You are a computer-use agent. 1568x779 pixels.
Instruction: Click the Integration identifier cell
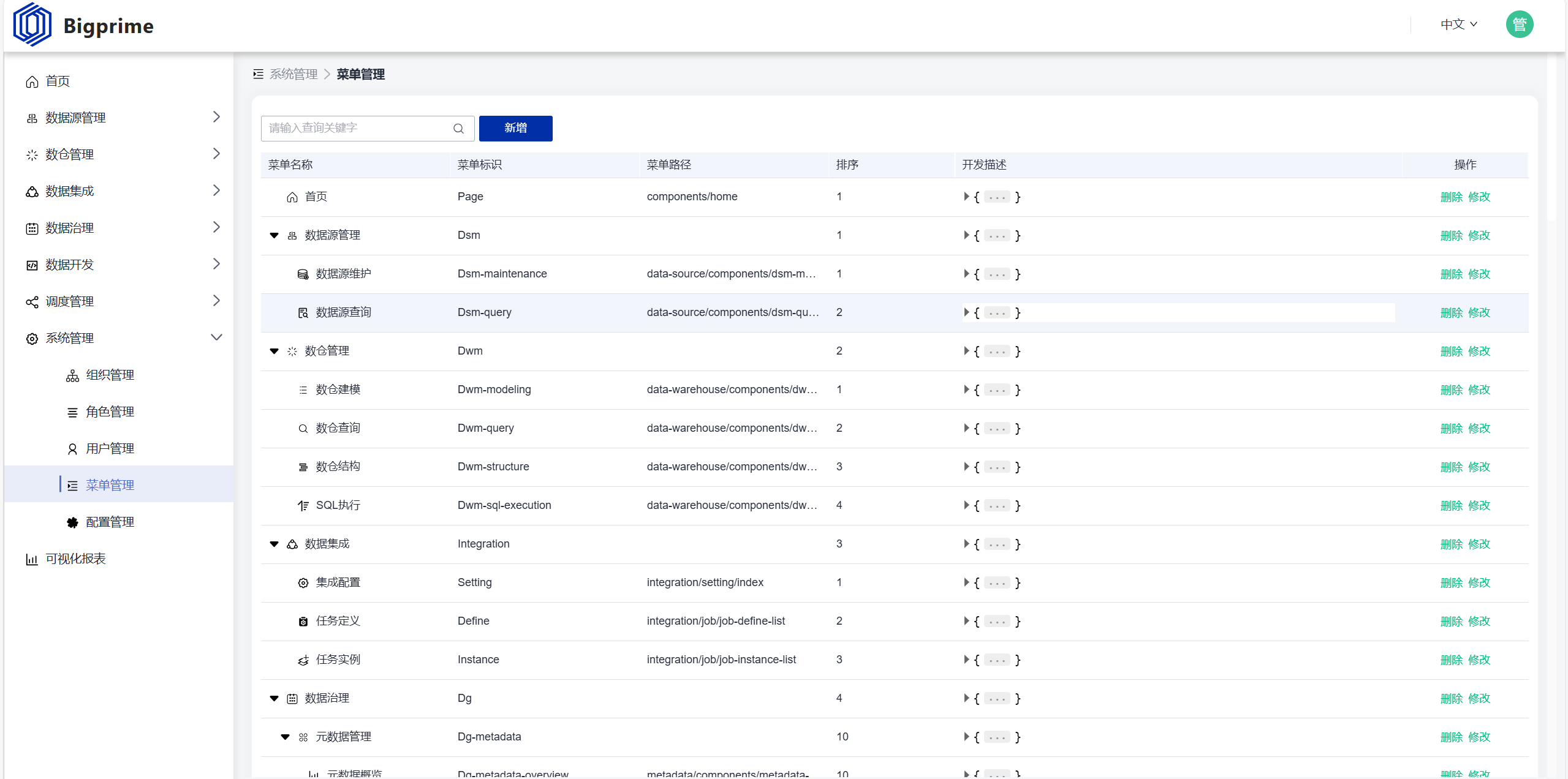(x=483, y=544)
